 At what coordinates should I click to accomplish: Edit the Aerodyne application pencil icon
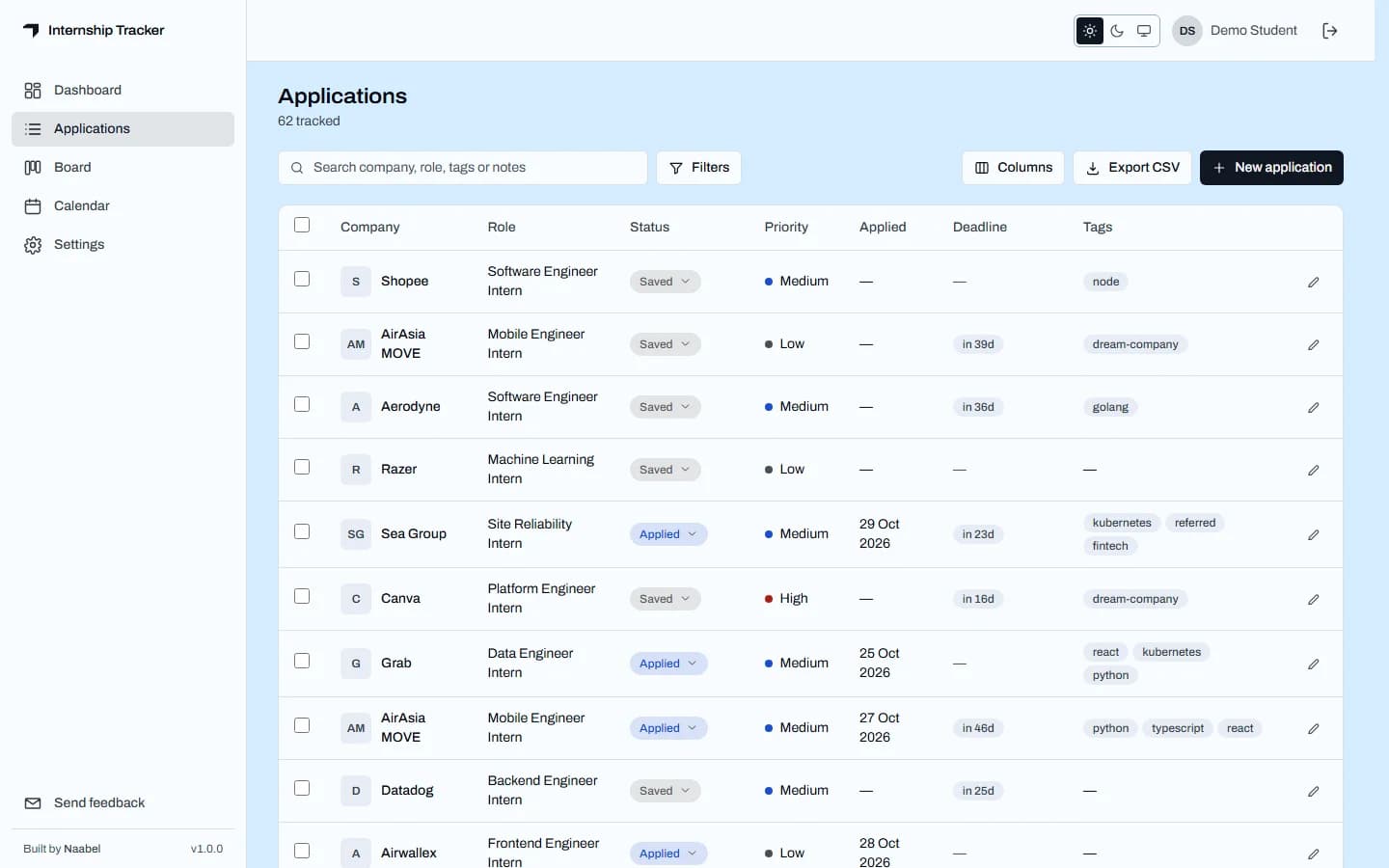(1314, 408)
